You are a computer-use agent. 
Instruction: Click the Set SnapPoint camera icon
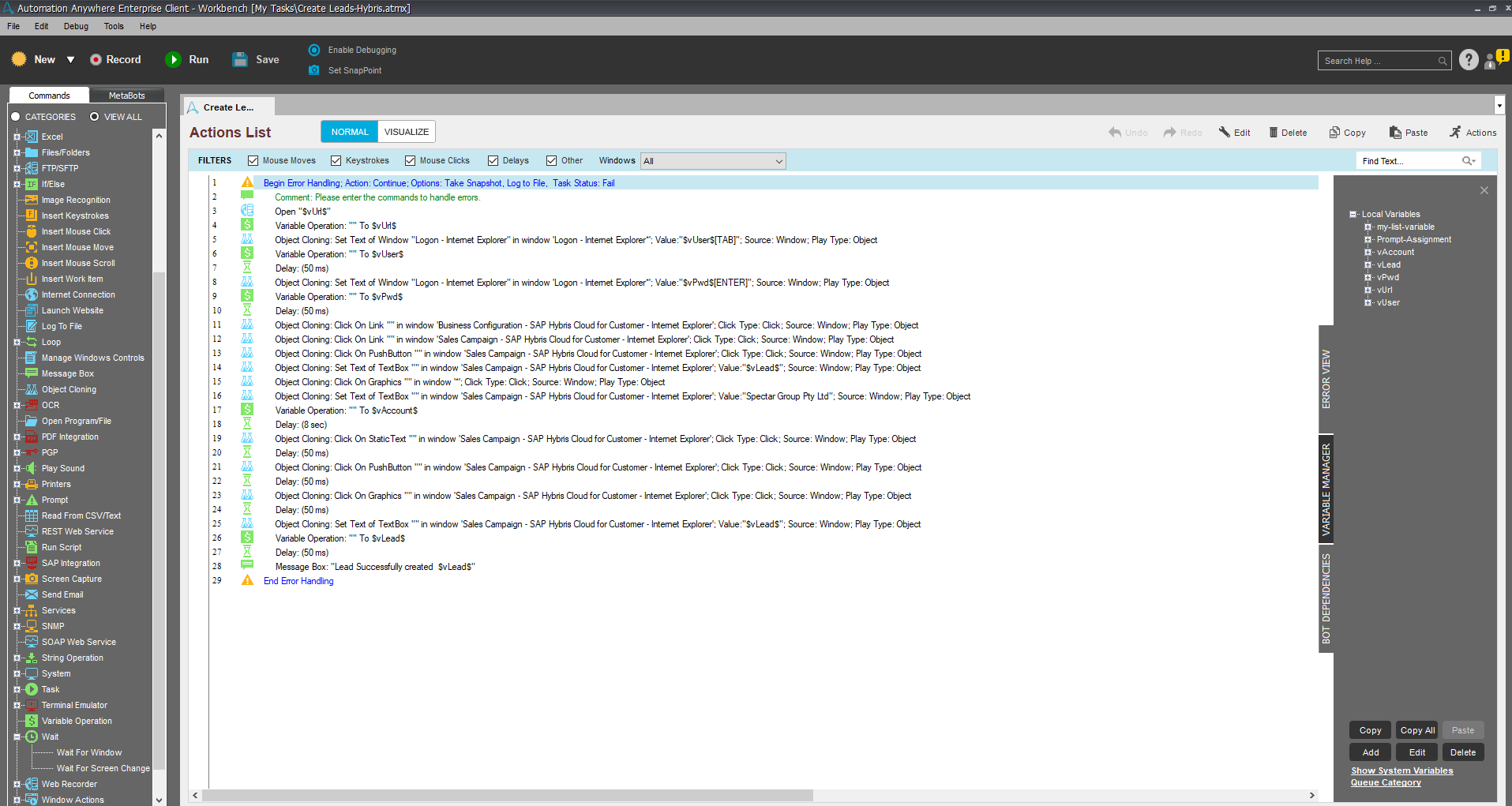(314, 70)
